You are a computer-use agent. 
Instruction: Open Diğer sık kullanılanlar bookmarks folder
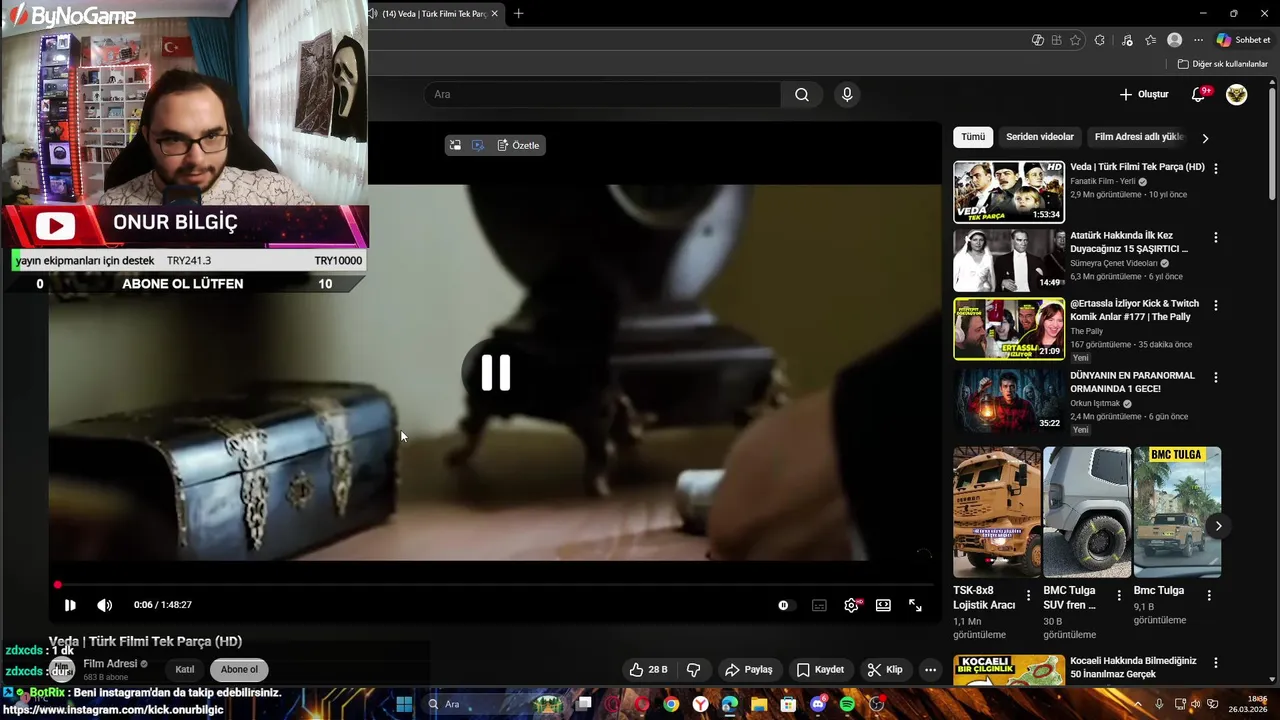click(x=1222, y=64)
